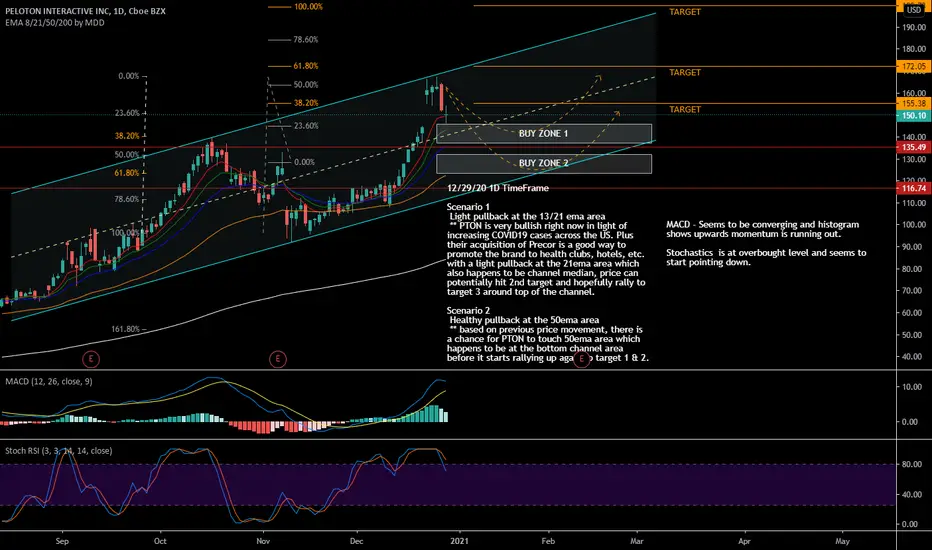This screenshot has width=932, height=550.
Task: Click the 155.38 orange price tag
Action: (914, 103)
